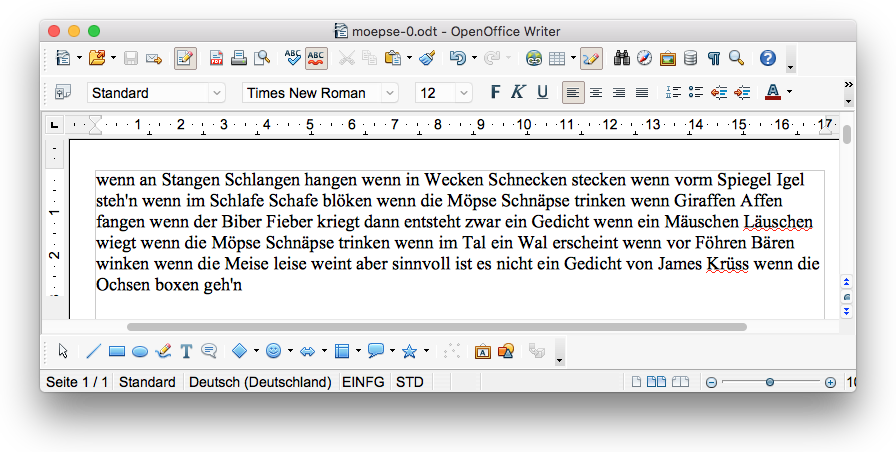
Task: Select the Format Paintbrush
Action: point(427,58)
